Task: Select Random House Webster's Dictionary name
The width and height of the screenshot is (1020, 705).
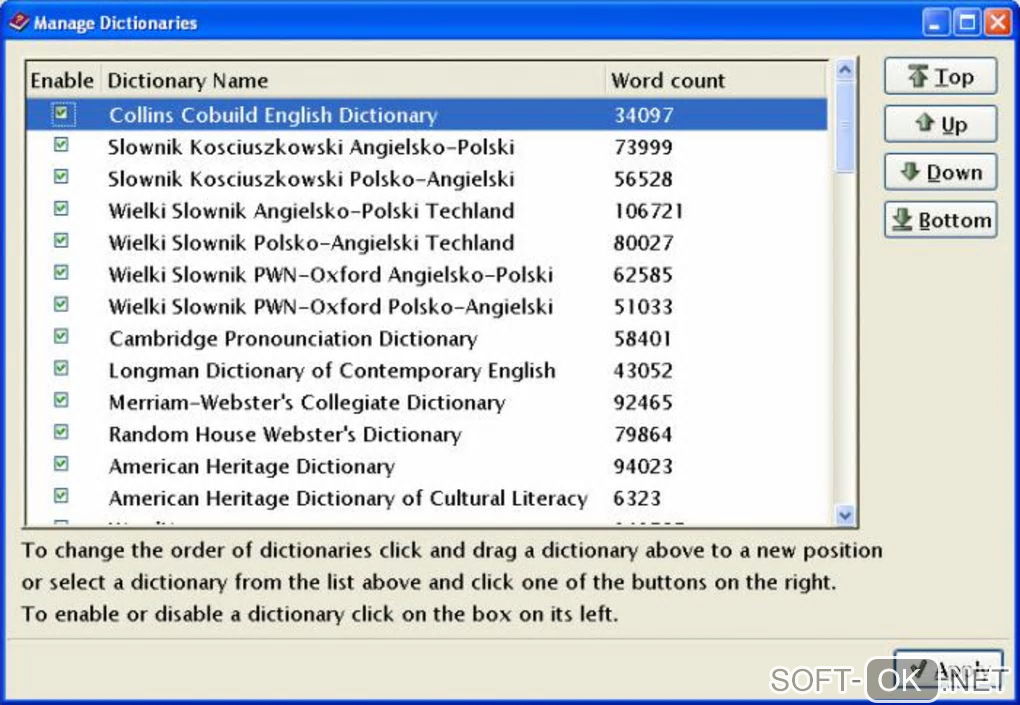Action: tap(285, 434)
